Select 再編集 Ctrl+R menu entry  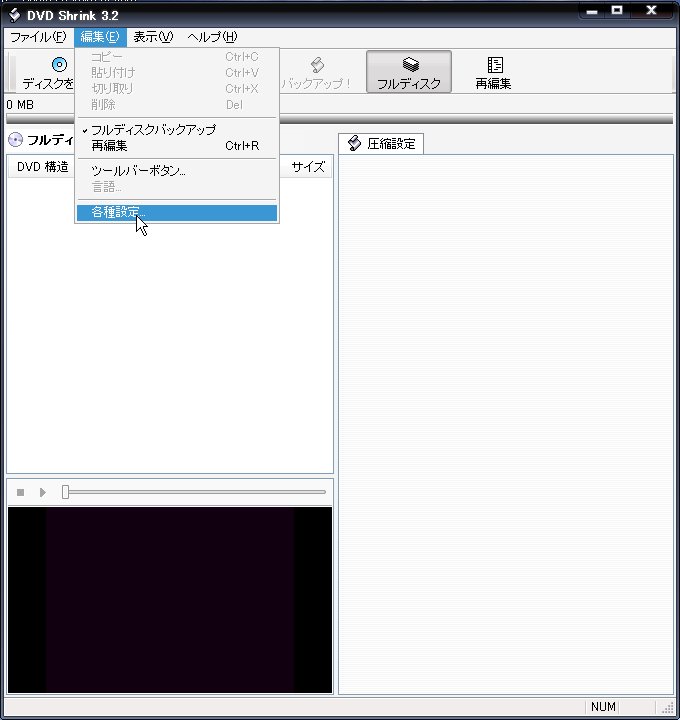click(x=177, y=146)
